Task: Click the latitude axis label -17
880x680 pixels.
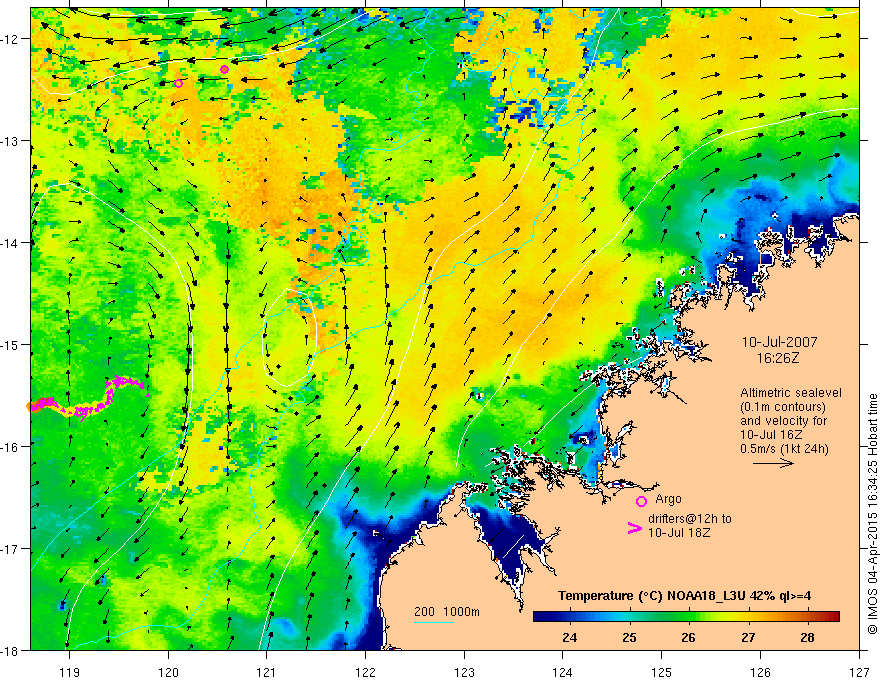Action: (12, 548)
